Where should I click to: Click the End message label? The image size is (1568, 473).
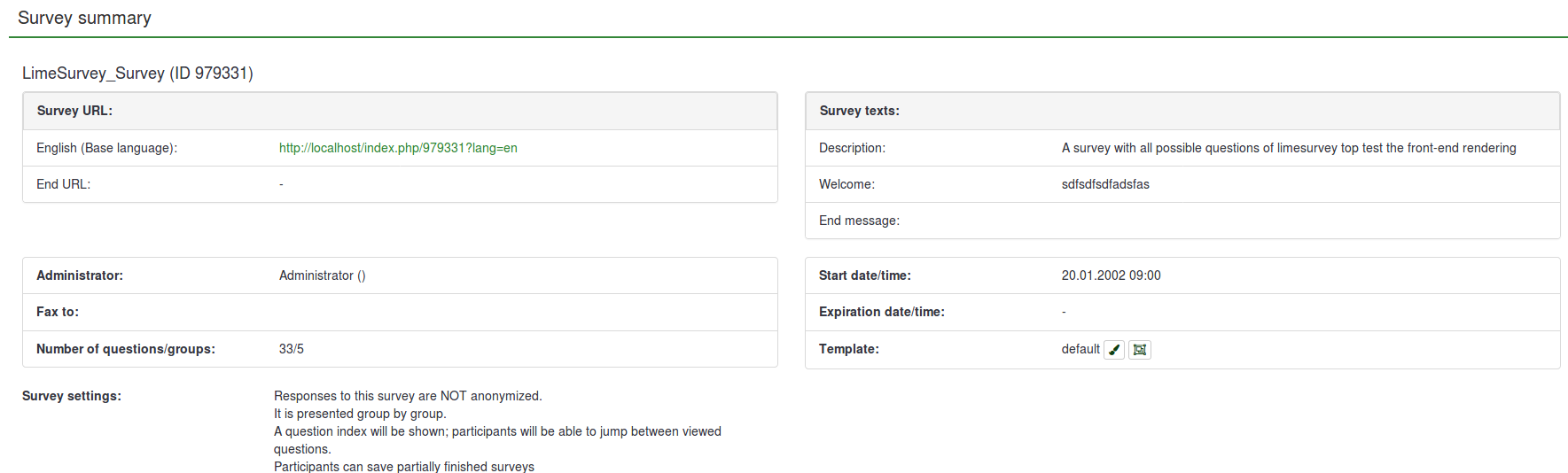tap(858, 221)
